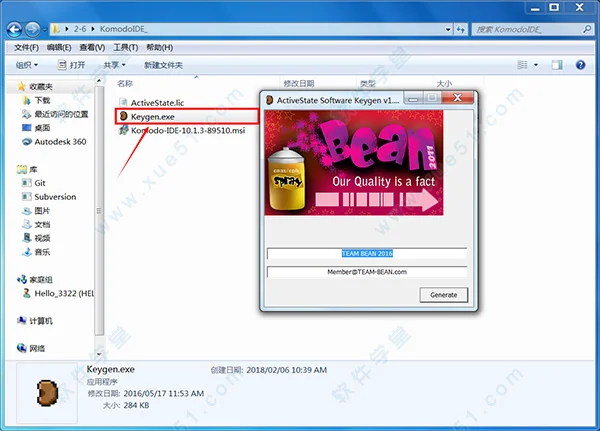Click the Keygen.exe preview icon in details pane
Image resolution: width=600 pixels, height=431 pixels.
(x=47, y=393)
